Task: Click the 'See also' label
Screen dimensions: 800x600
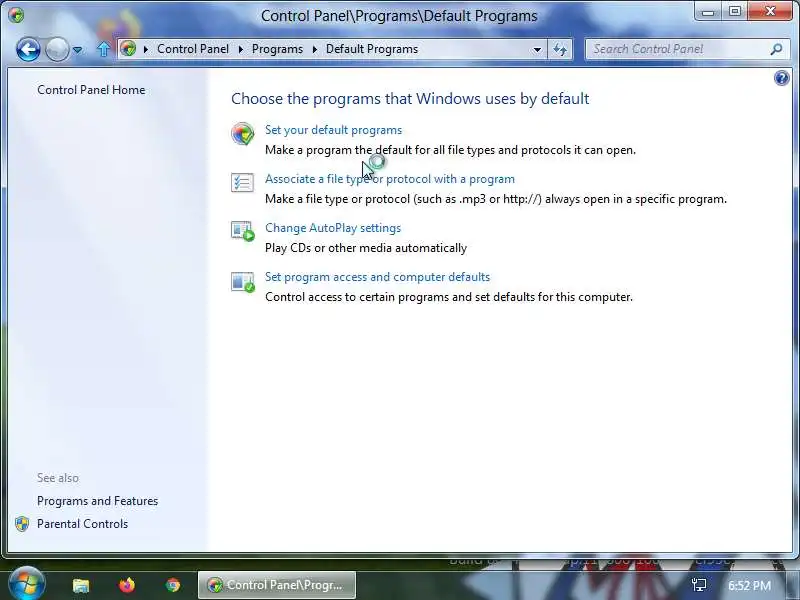Action: pyautogui.click(x=58, y=478)
